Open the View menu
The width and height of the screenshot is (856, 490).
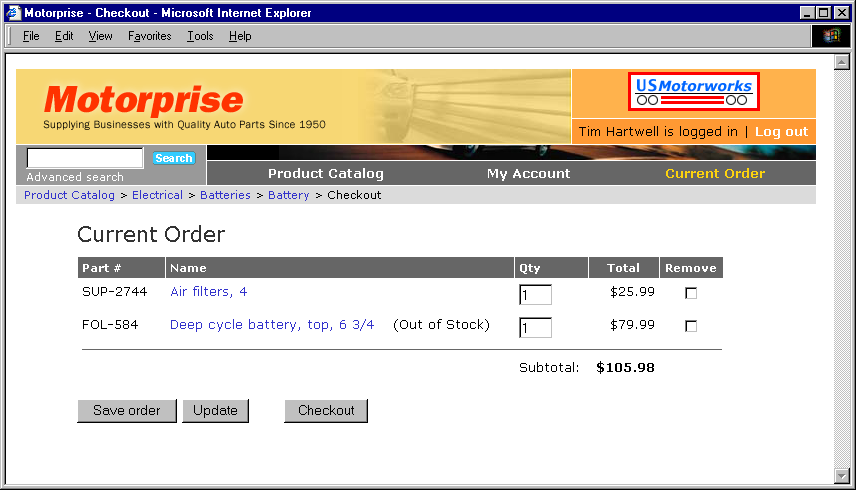coord(100,36)
